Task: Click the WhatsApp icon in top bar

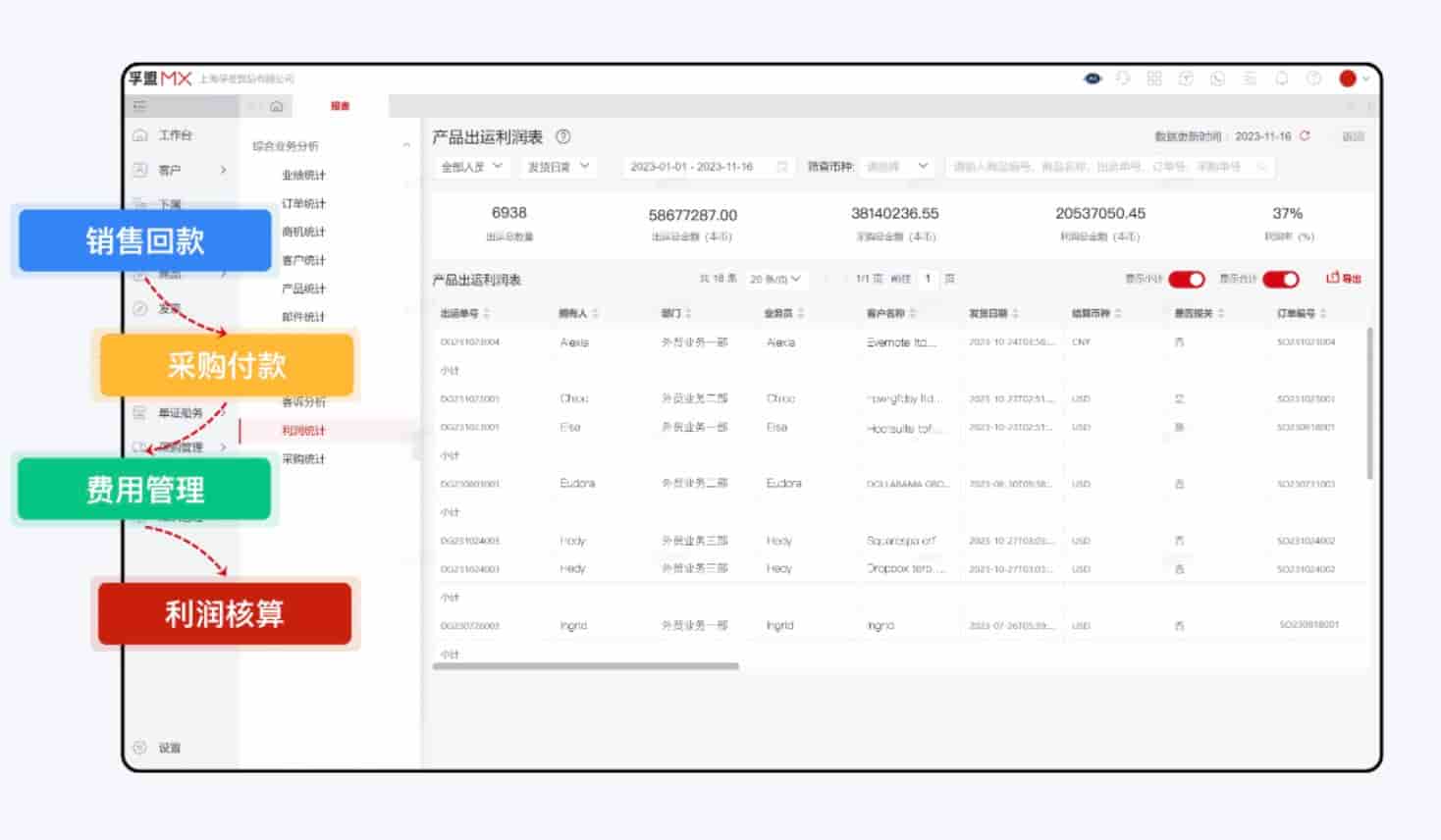Action: coord(1218,79)
